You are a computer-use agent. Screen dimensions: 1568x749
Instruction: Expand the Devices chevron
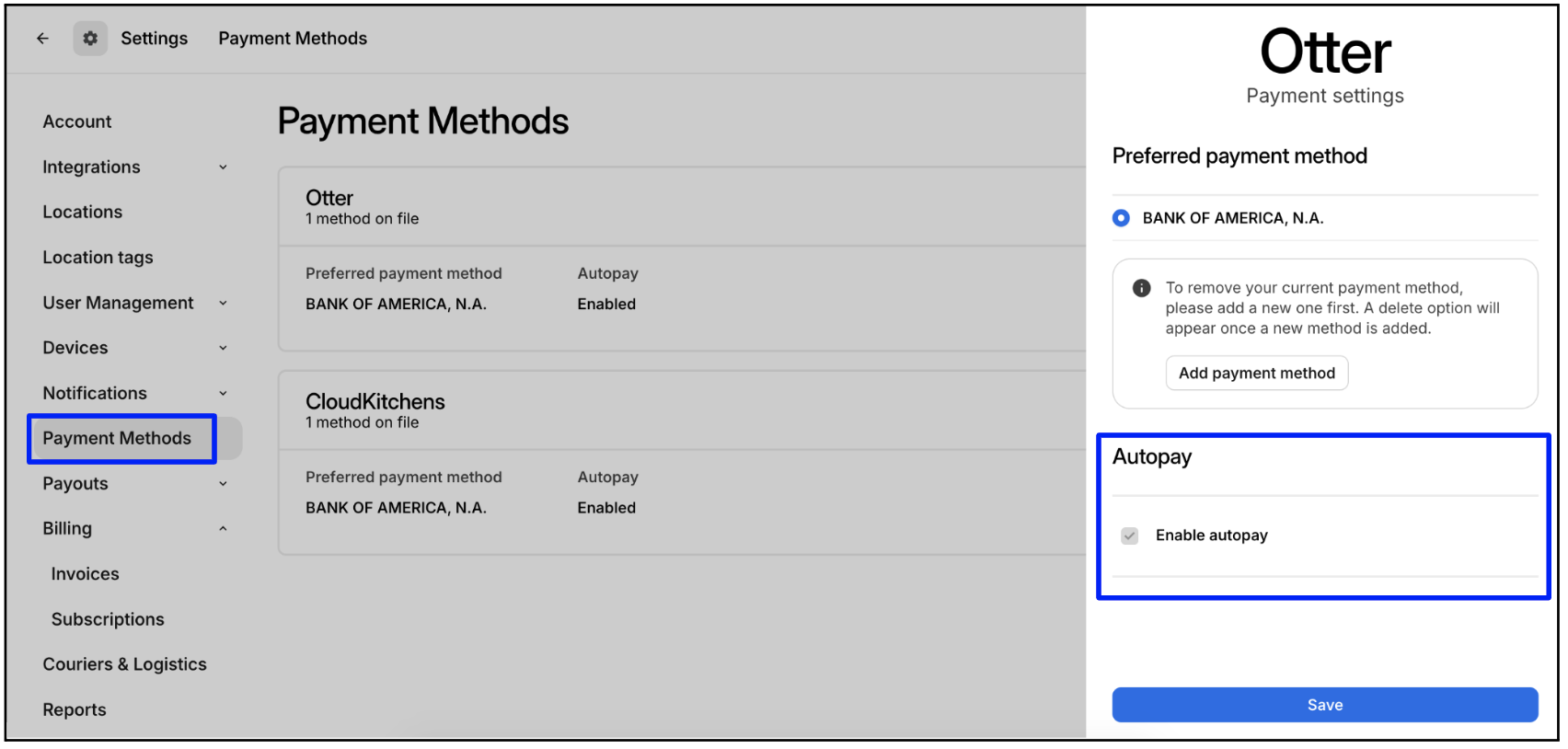click(223, 348)
